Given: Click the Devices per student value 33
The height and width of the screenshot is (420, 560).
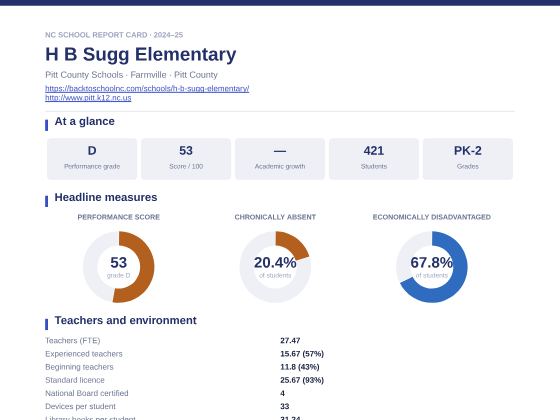Looking at the screenshot, I should (x=285, y=406).
